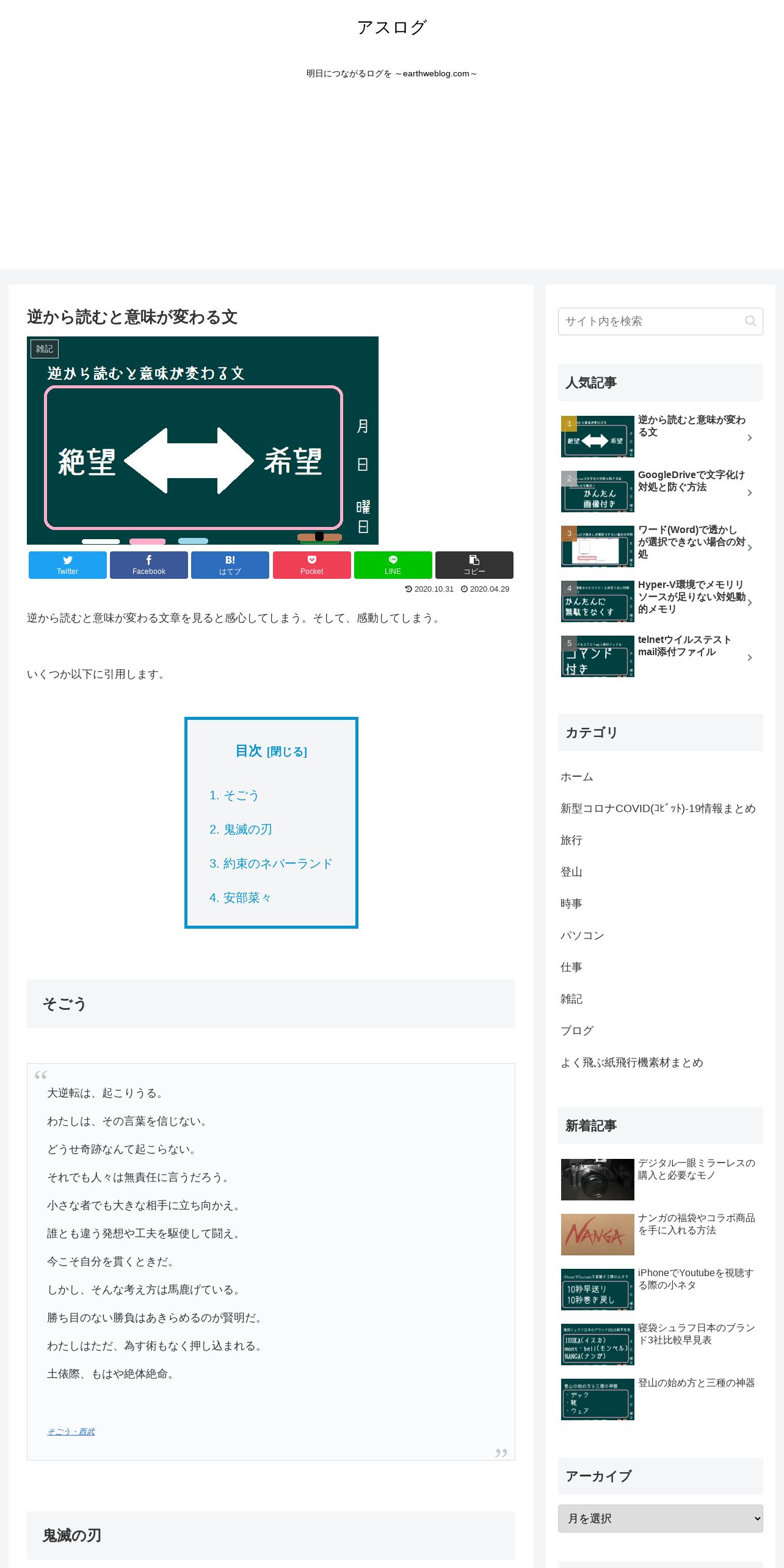
Task: Click the rank 1 popular article thumbnail
Action: pyautogui.click(x=598, y=437)
